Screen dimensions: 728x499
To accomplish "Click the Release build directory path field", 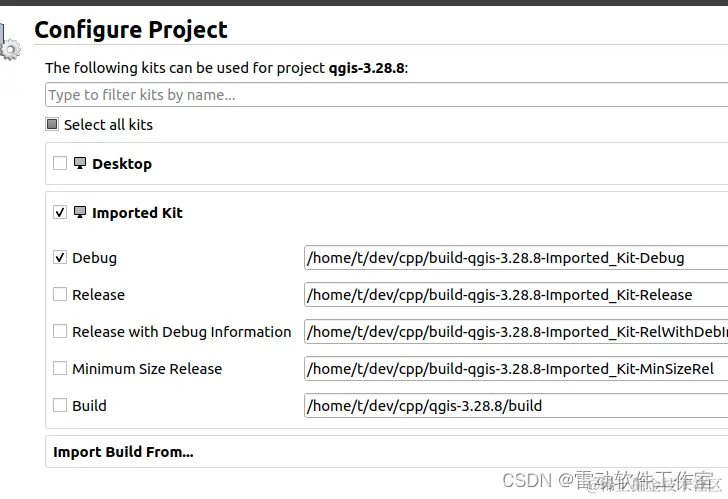I will [x=516, y=294].
